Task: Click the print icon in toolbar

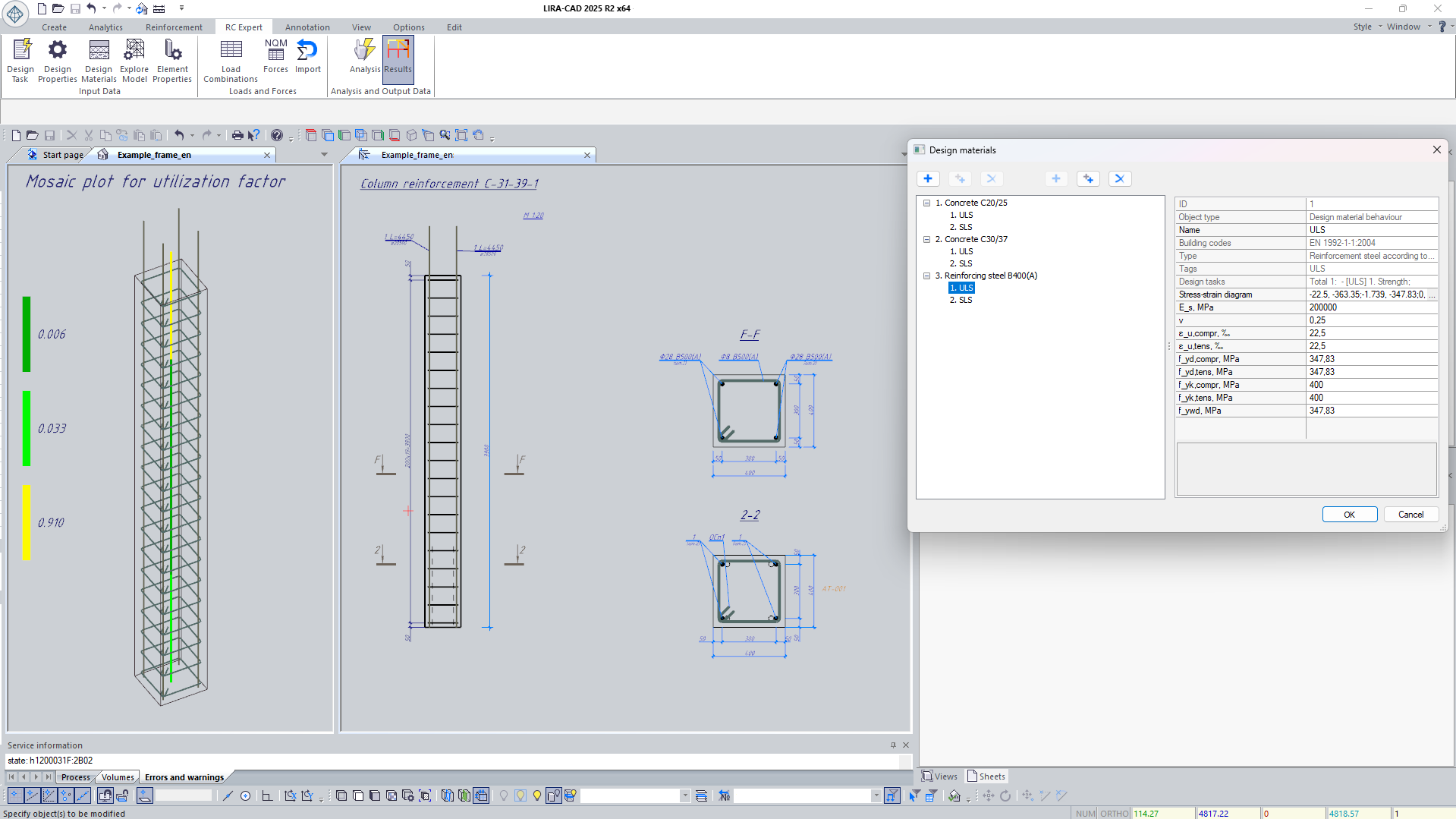Action: pyautogui.click(x=237, y=135)
